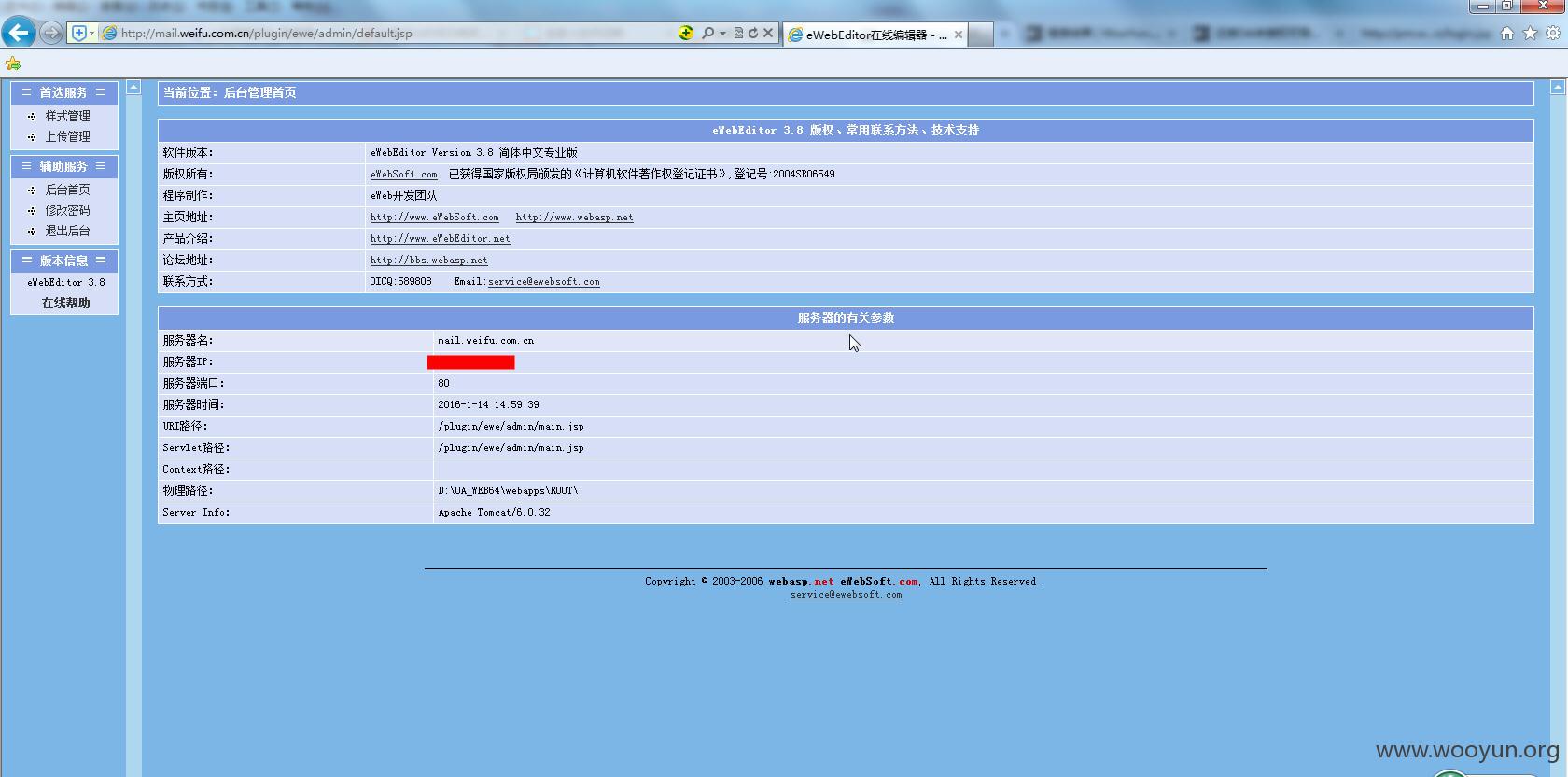Click the footer service@ewebsoft.com link

click(846, 594)
